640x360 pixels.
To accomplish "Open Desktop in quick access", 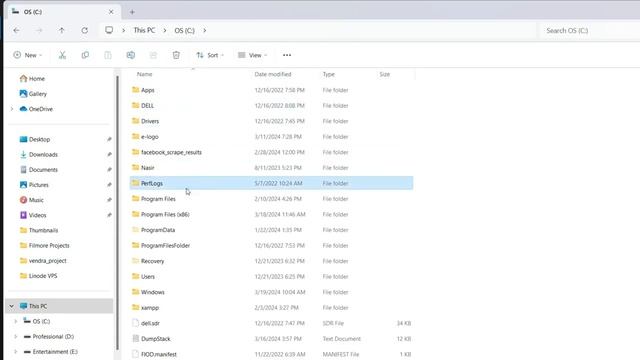I will coord(35,140).
